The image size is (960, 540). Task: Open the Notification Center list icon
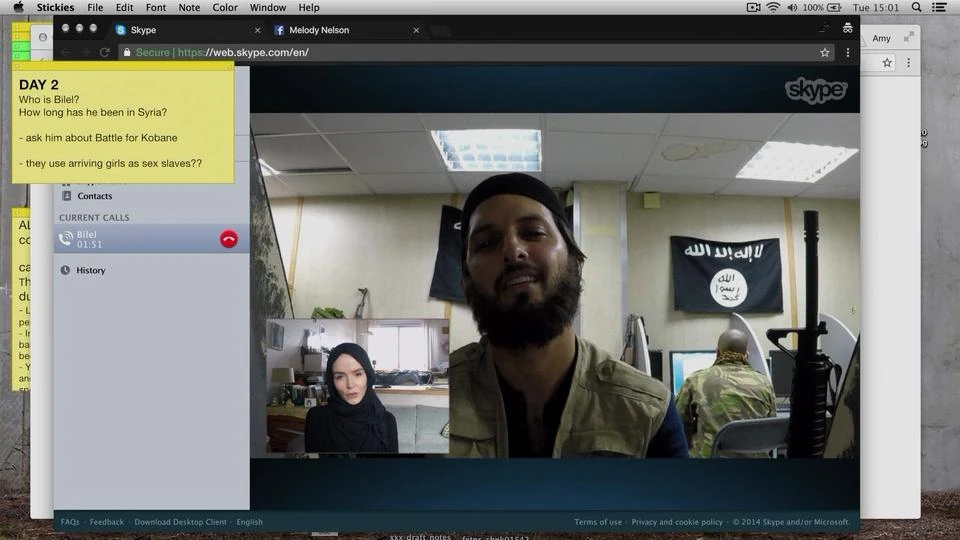tap(939, 7)
